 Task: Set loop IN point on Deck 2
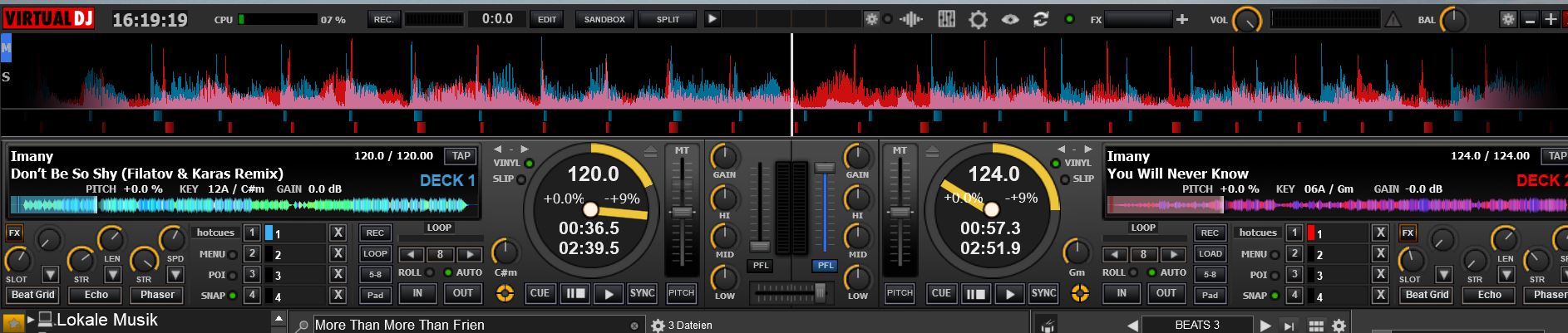click(1122, 293)
